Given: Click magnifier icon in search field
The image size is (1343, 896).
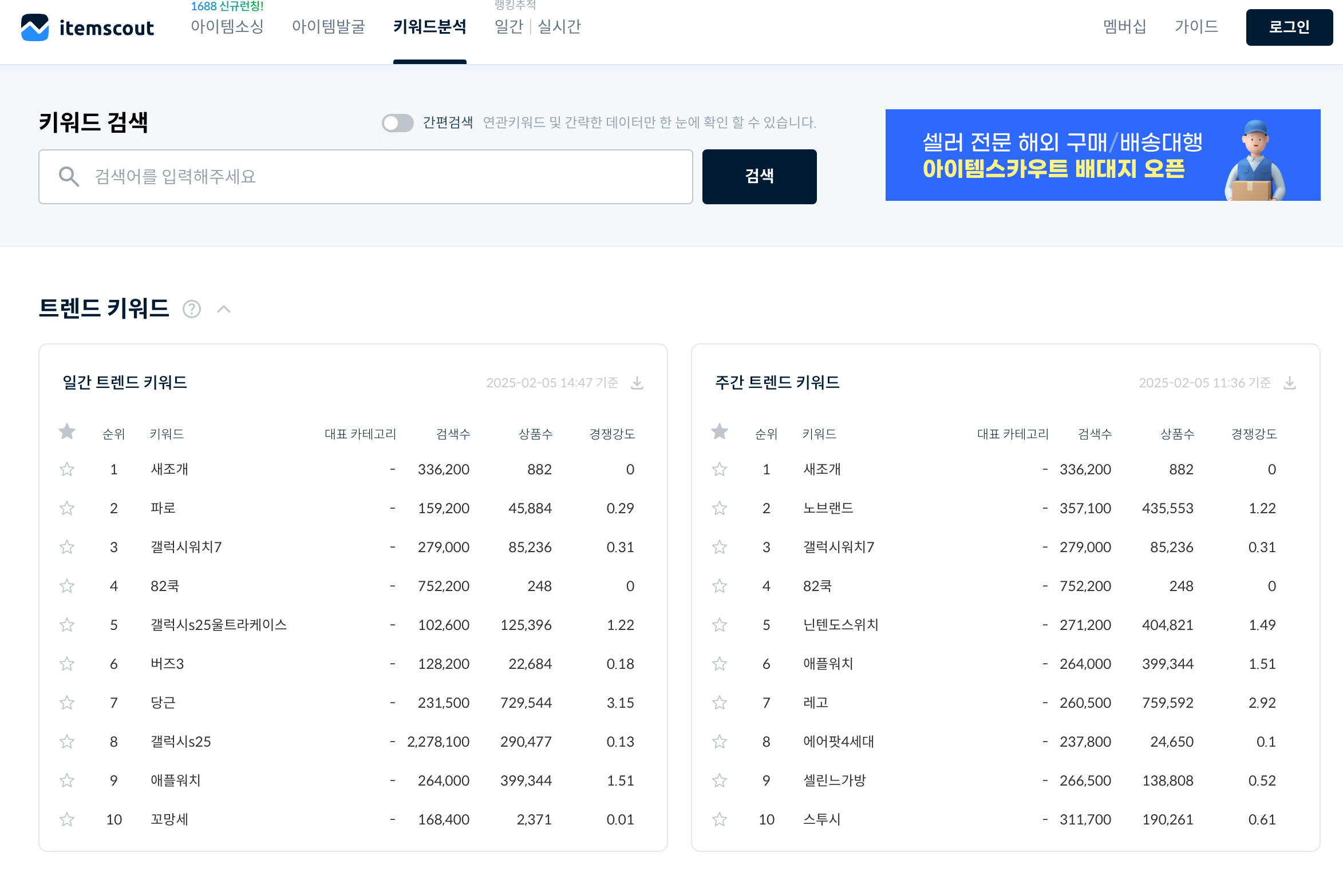Looking at the screenshot, I should 69,177.
